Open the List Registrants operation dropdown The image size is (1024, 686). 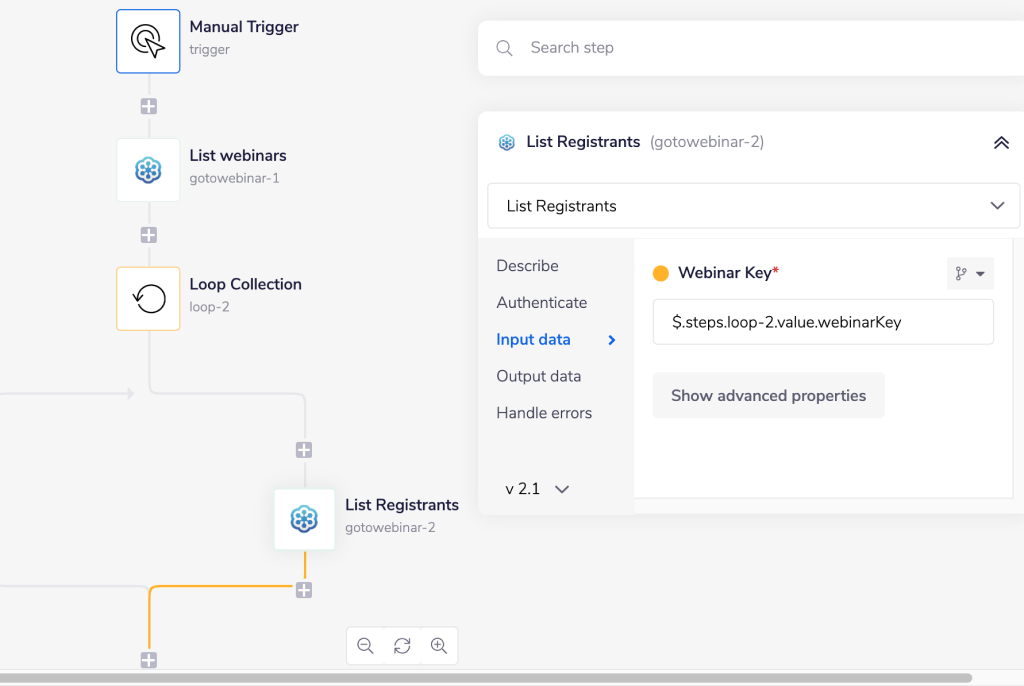point(753,206)
